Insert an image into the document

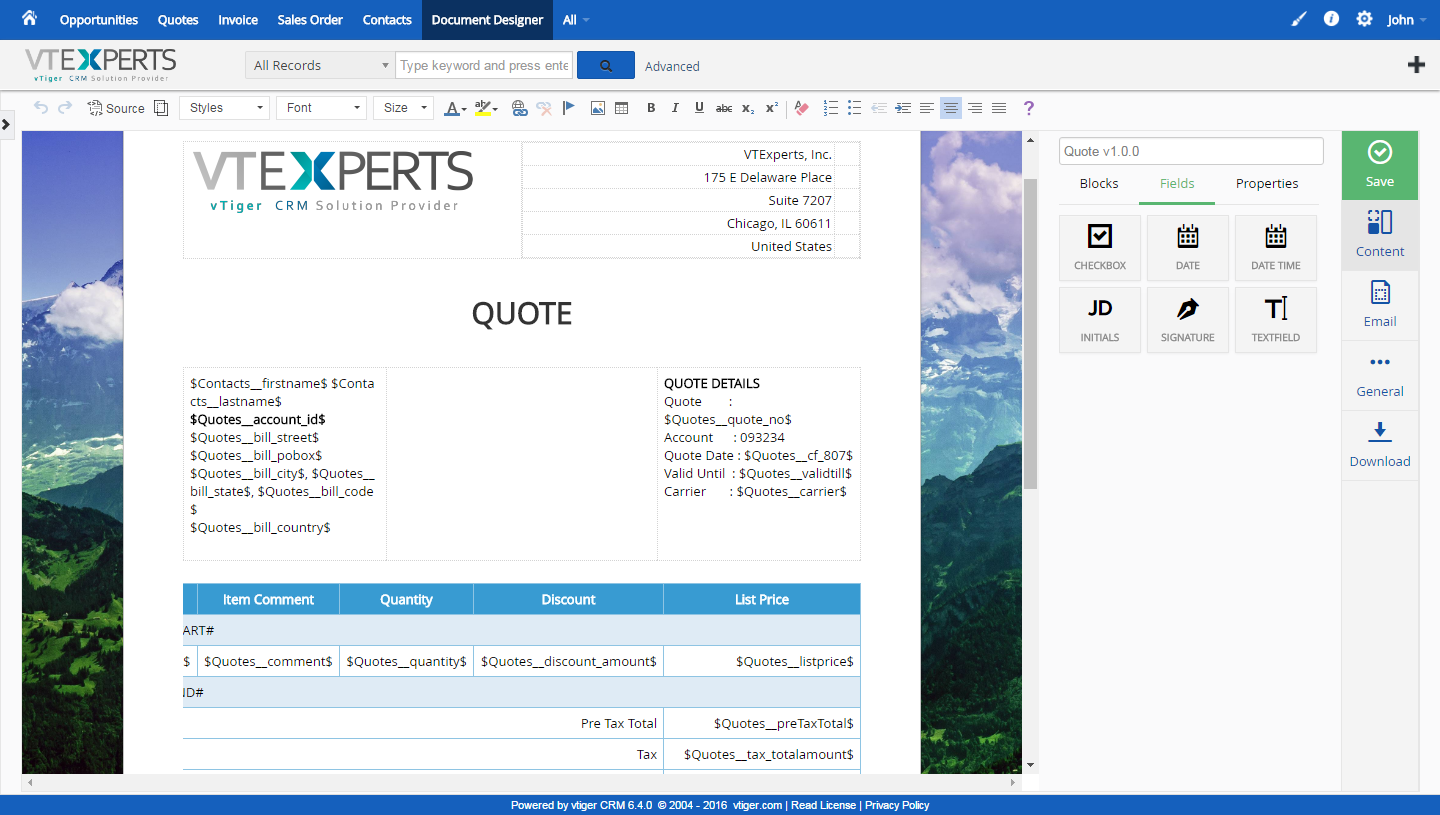(x=597, y=108)
